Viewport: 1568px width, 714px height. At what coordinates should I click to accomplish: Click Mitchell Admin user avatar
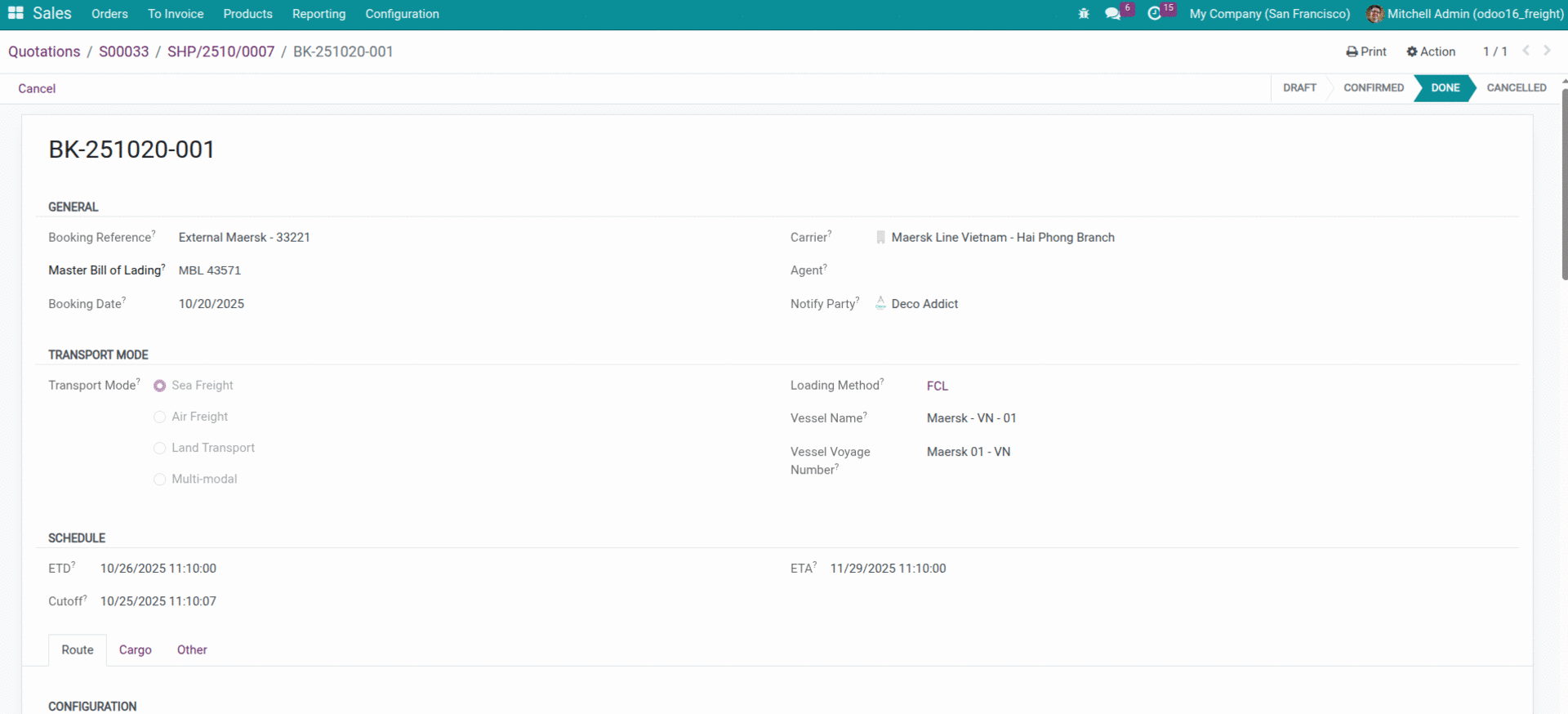coord(1375,14)
